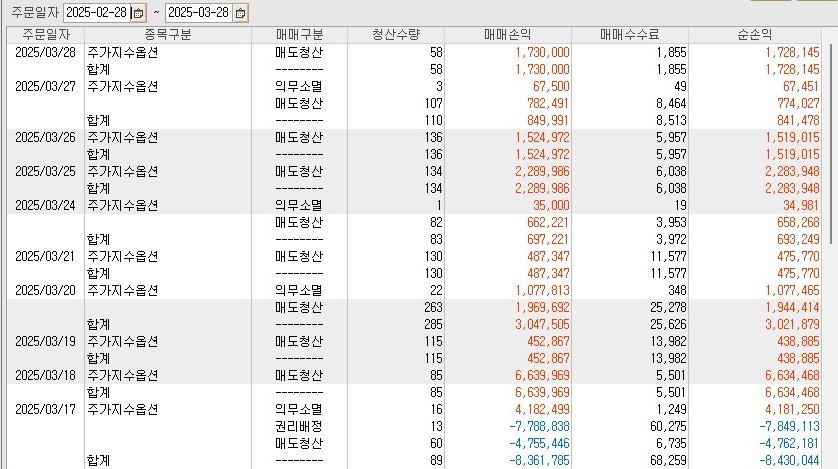Screen dimensions: 838x469
Task: Click loss value -4,755,446
Action: coord(539,443)
